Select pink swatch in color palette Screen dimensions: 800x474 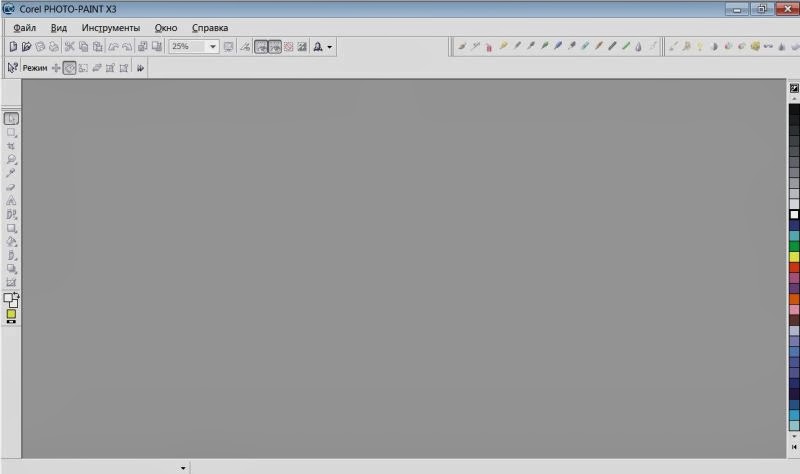tap(794, 310)
